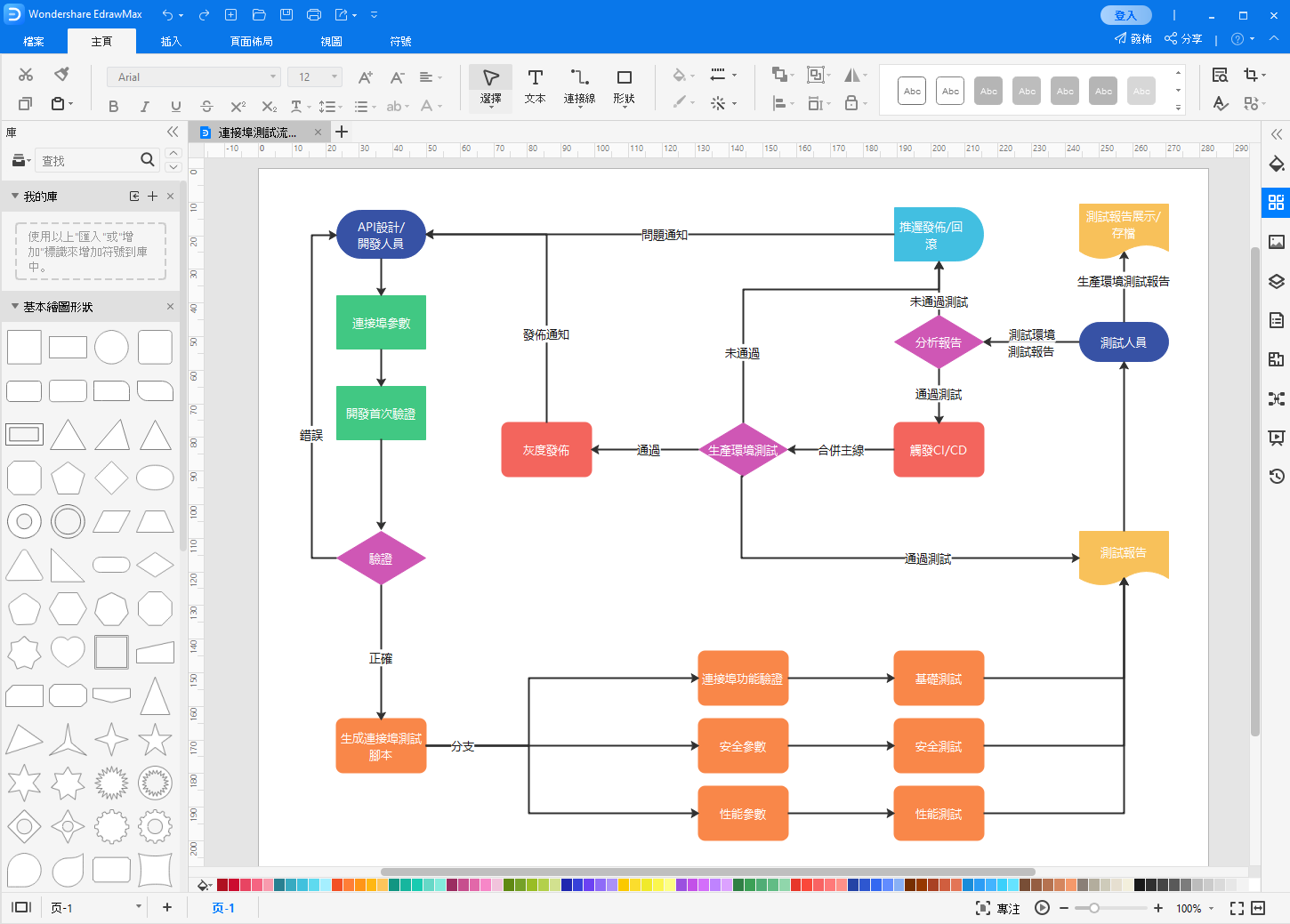Open the fill style panel in the right sidebar
This screenshot has width=1290, height=924.
click(x=1276, y=164)
